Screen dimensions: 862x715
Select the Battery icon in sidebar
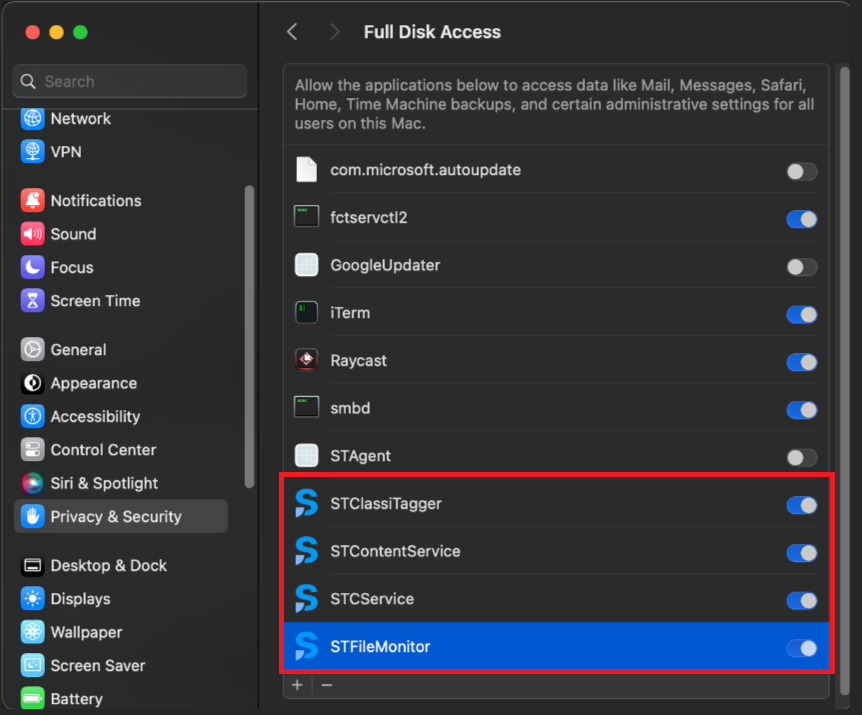(32, 699)
